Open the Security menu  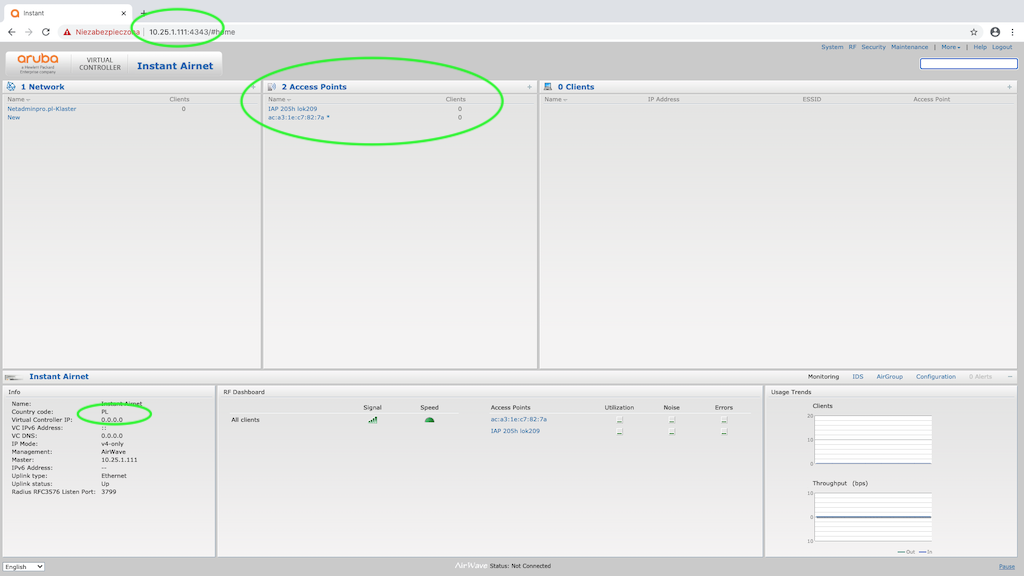point(873,47)
